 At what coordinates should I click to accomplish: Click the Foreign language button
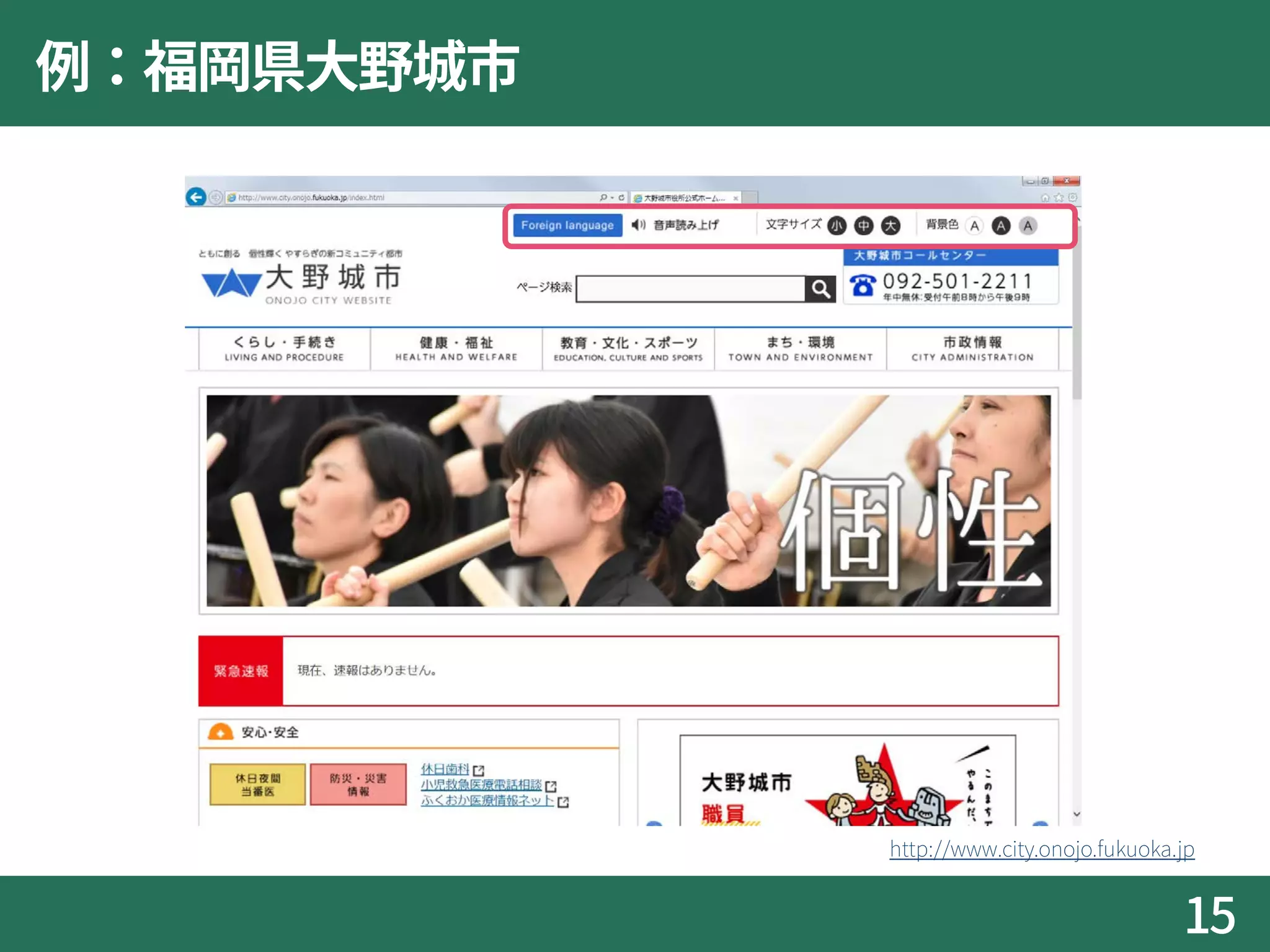567,226
